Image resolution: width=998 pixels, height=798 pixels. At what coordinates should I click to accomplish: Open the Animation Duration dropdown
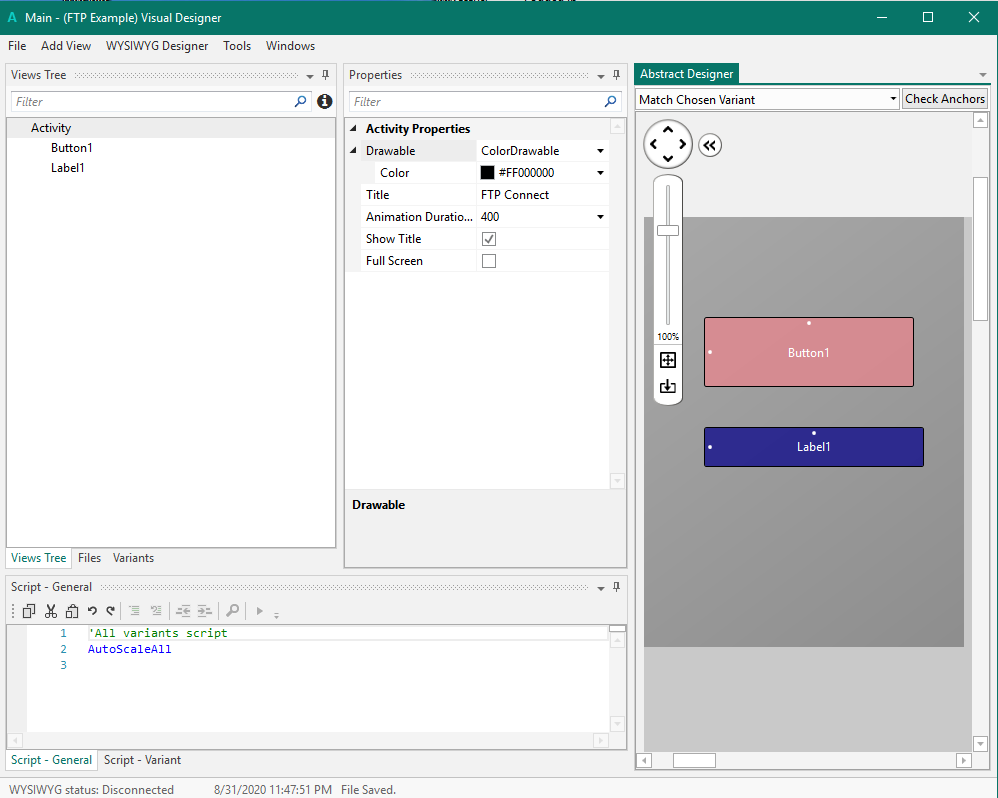599,216
